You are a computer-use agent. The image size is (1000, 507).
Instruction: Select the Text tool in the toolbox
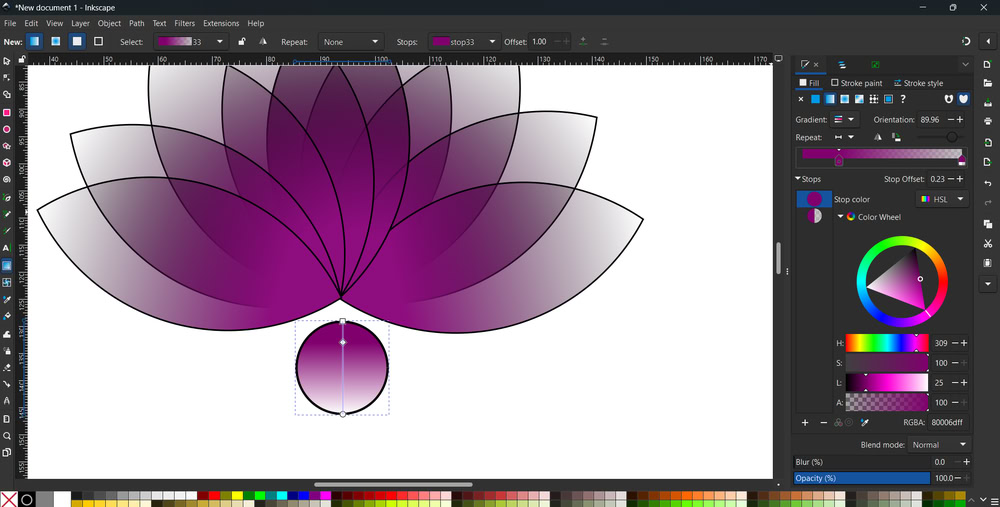pyautogui.click(x=7, y=248)
